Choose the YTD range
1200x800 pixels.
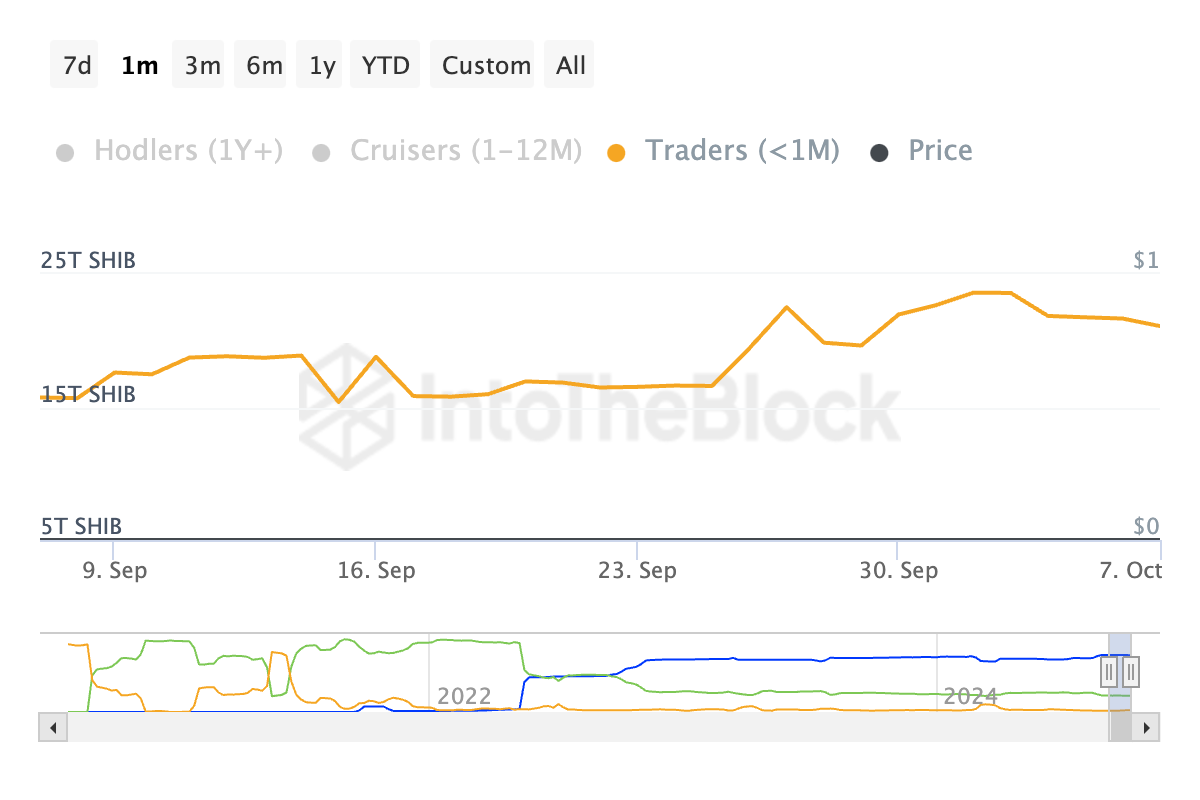pos(386,66)
